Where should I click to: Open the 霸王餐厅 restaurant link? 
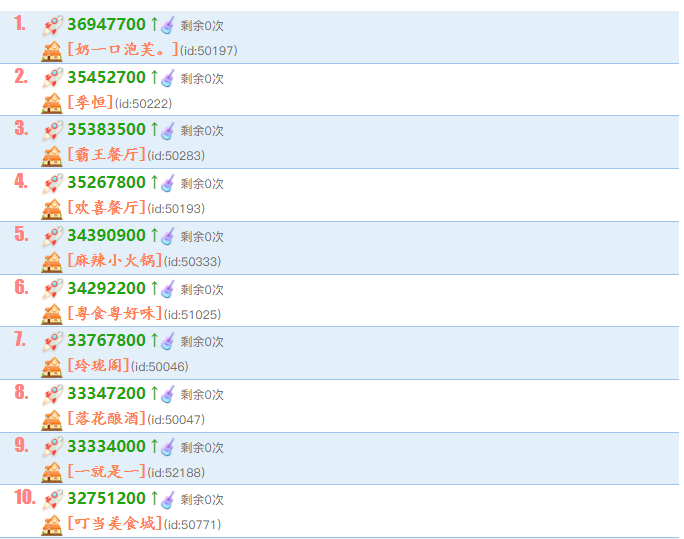point(106,155)
